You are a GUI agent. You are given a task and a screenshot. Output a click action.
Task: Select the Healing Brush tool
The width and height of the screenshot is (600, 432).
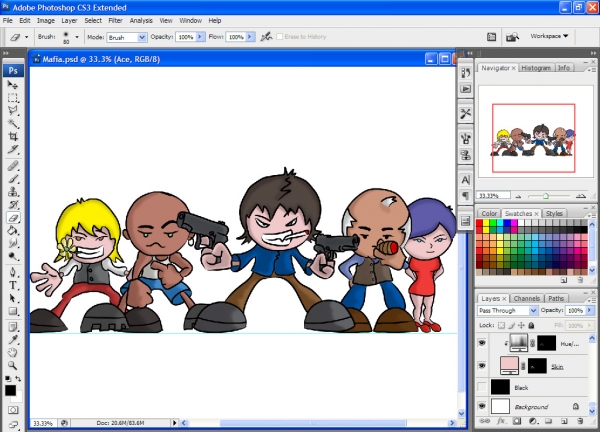pos(13,166)
